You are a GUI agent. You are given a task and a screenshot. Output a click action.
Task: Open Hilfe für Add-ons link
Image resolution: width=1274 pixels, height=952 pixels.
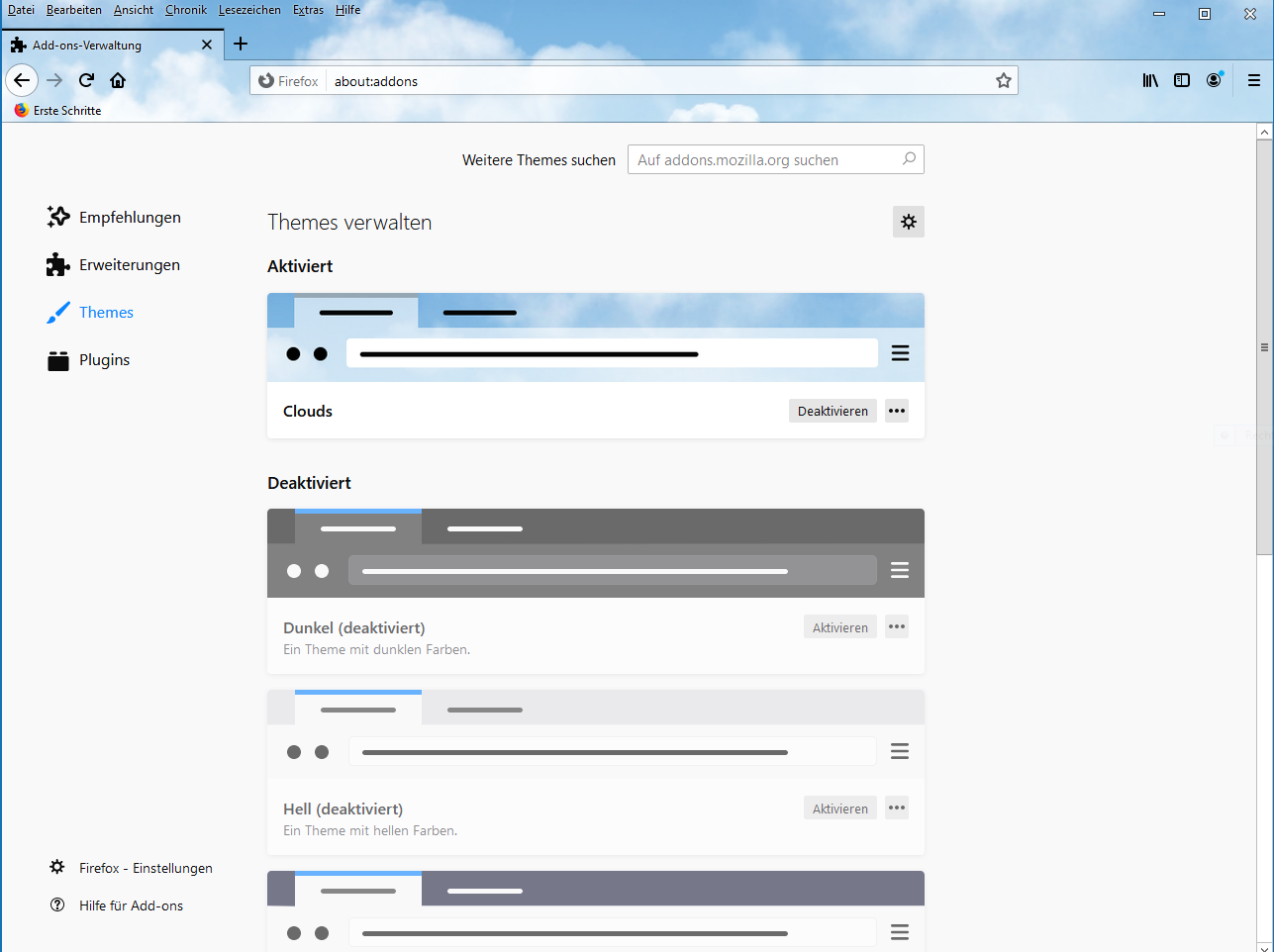[131, 905]
